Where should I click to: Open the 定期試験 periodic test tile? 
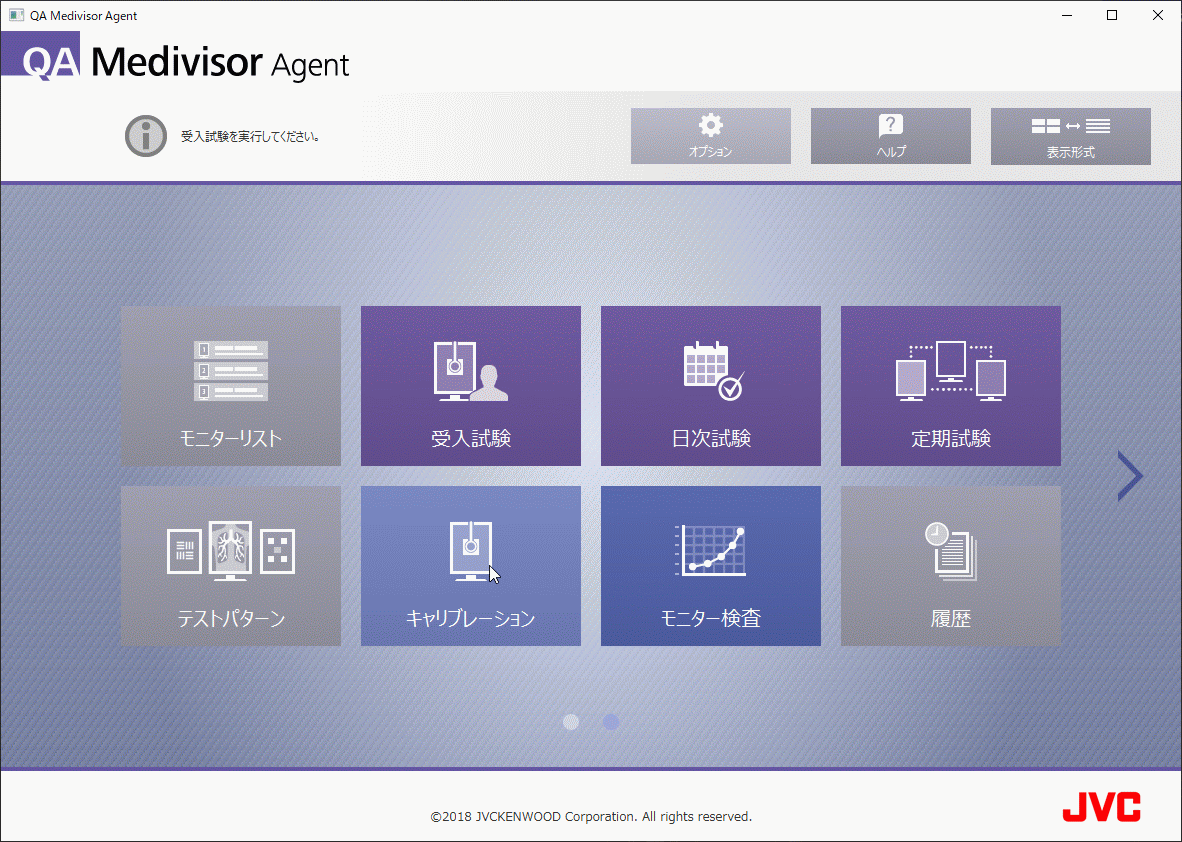tap(951, 386)
